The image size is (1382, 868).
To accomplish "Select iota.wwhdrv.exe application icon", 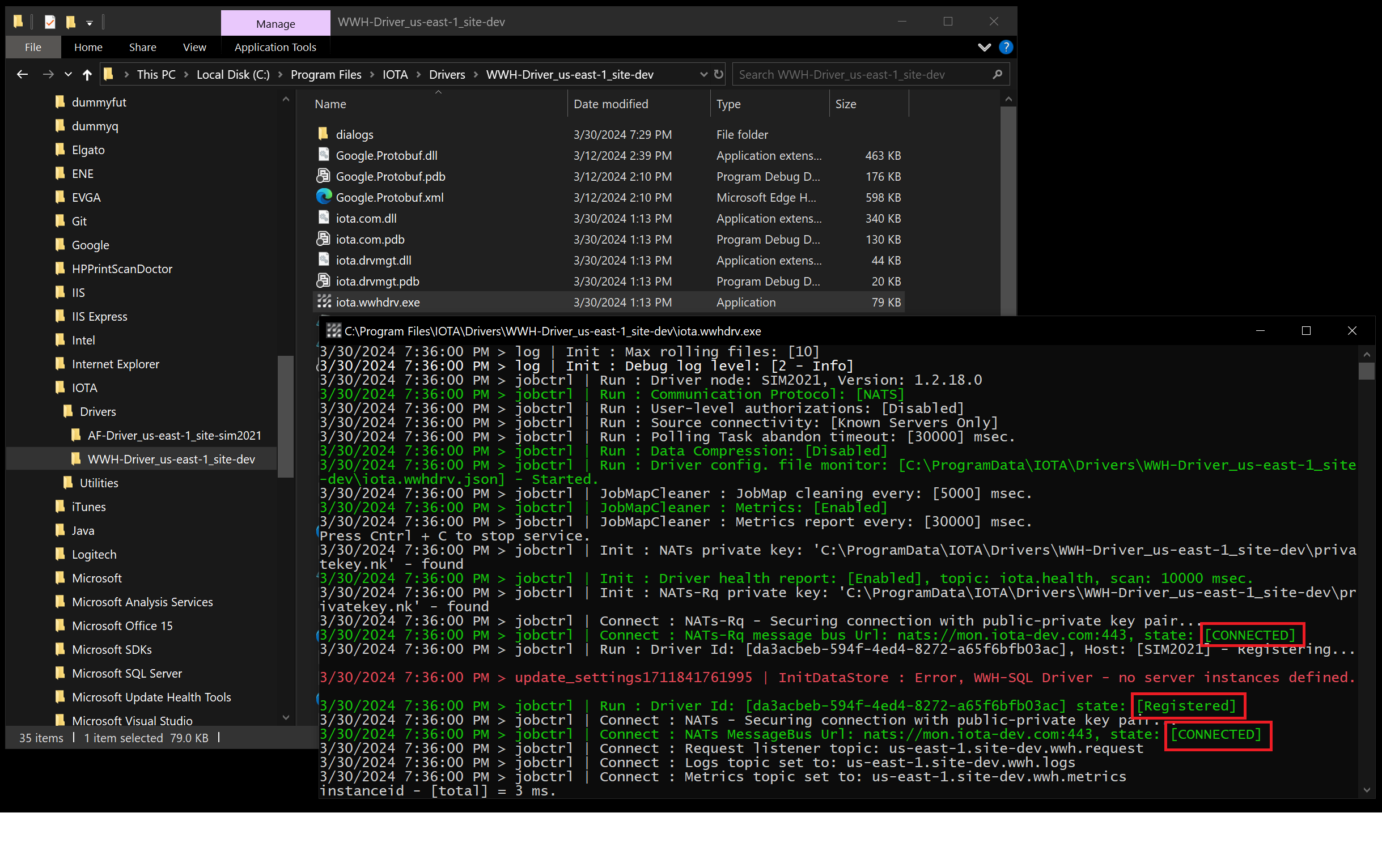I will (x=324, y=301).
